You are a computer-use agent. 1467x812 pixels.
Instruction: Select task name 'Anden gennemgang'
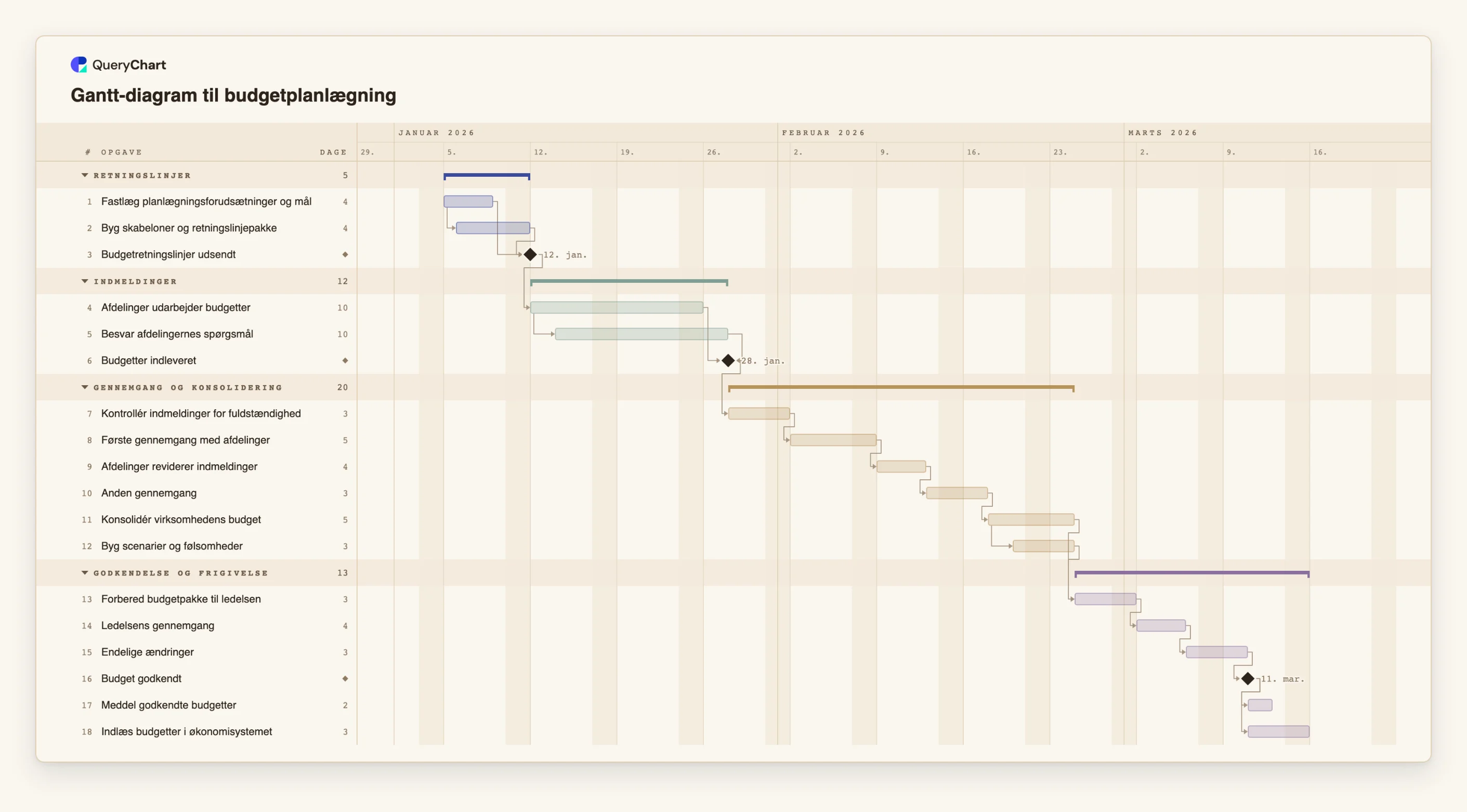pos(149,493)
